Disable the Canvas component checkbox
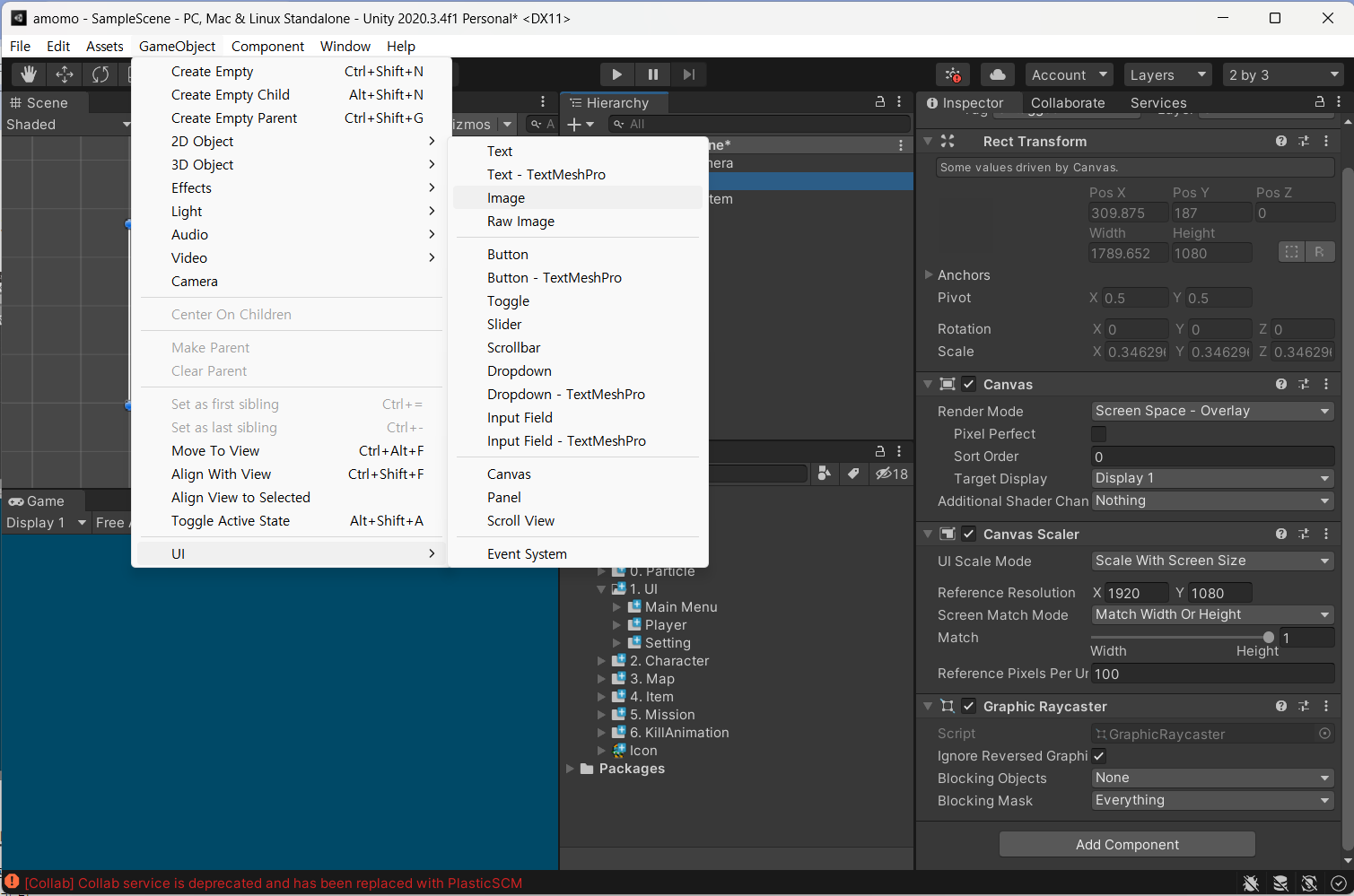The image size is (1354, 896). coord(969,384)
